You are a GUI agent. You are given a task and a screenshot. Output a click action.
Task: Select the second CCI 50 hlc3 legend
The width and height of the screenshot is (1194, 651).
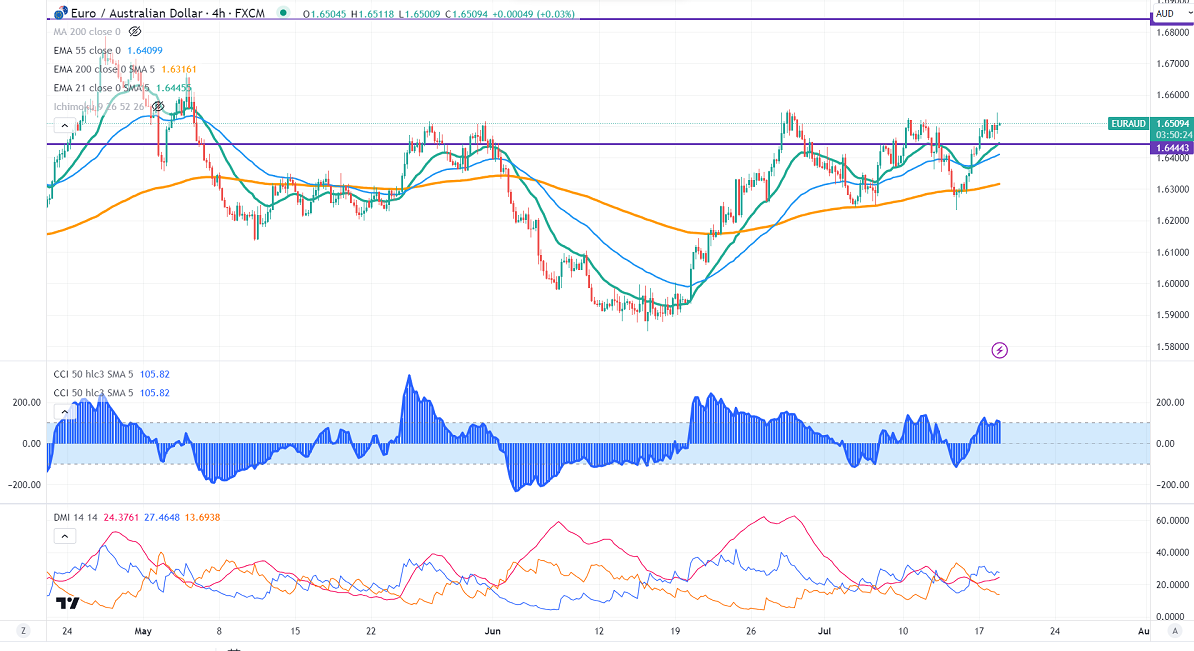pyautogui.click(x=93, y=393)
